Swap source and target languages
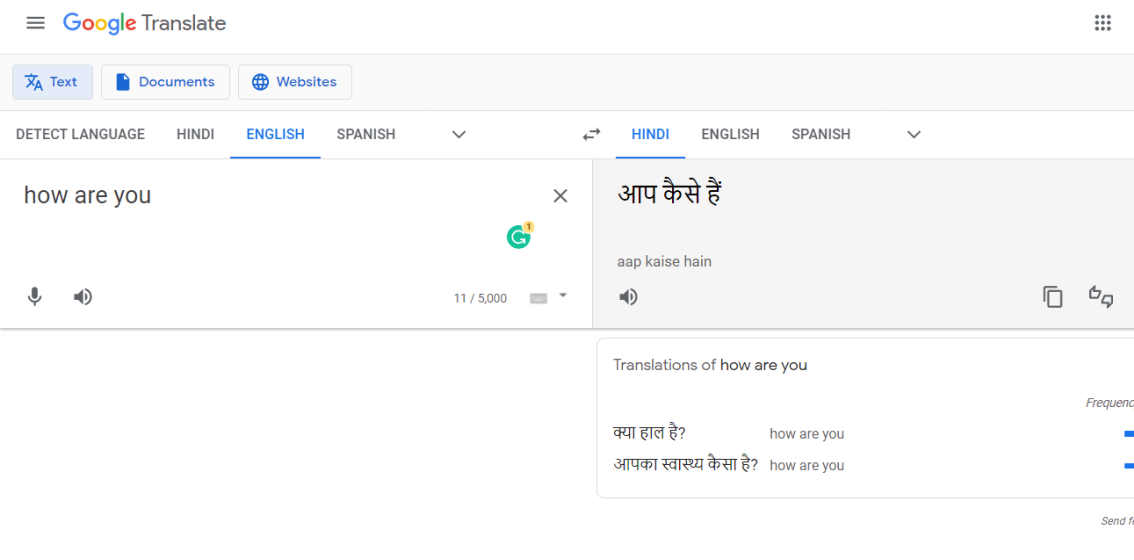Image resolution: width=1134 pixels, height=560 pixels. click(x=592, y=135)
